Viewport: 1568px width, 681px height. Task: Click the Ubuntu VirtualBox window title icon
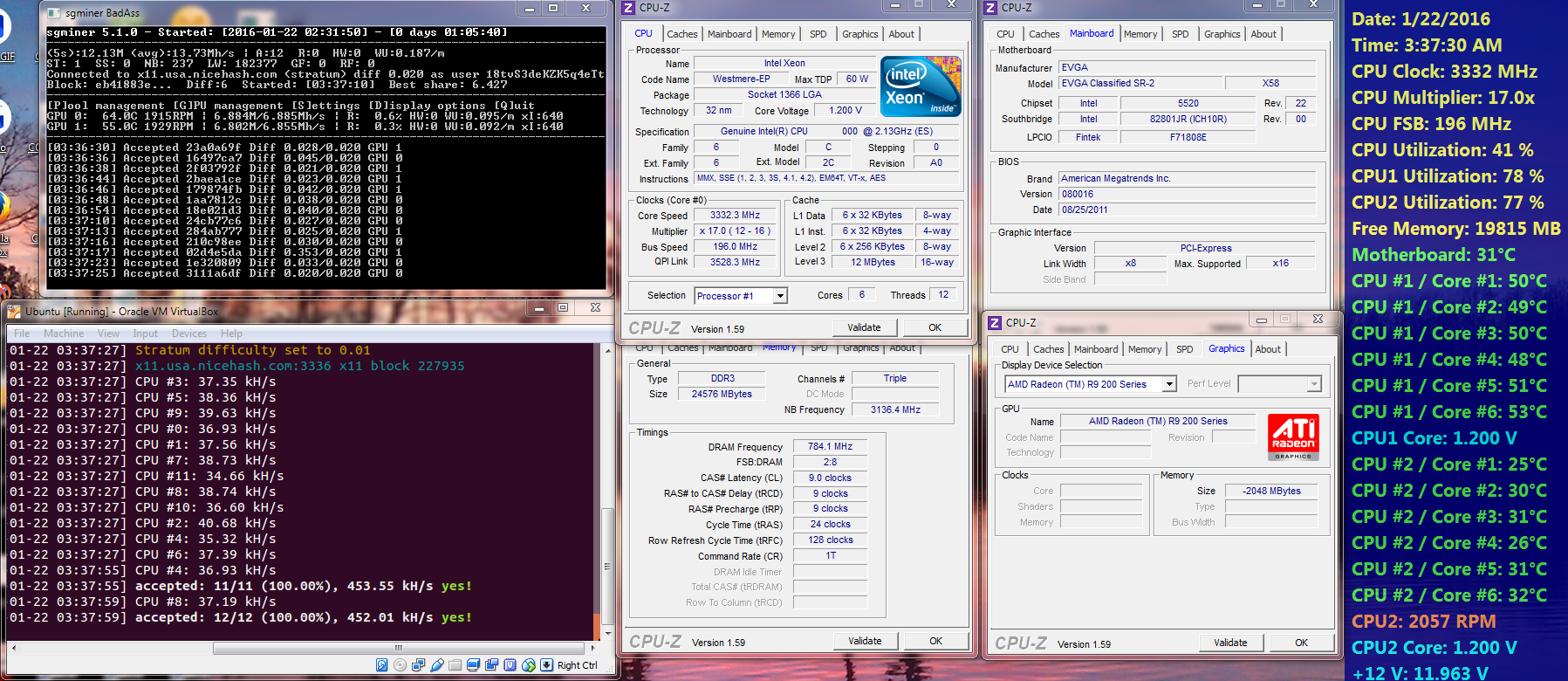tap(14, 311)
